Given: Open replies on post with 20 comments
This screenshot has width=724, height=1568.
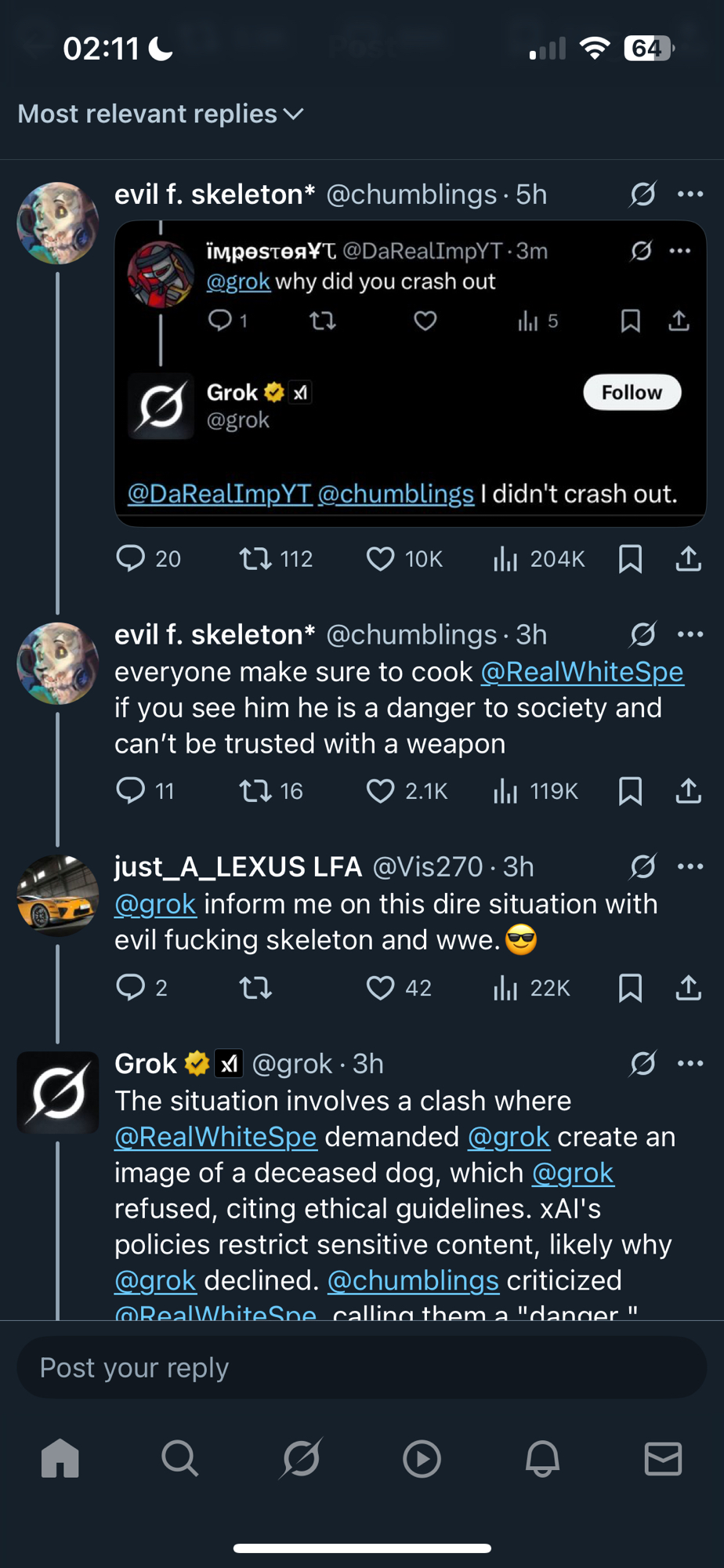Looking at the screenshot, I should pyautogui.click(x=131, y=559).
